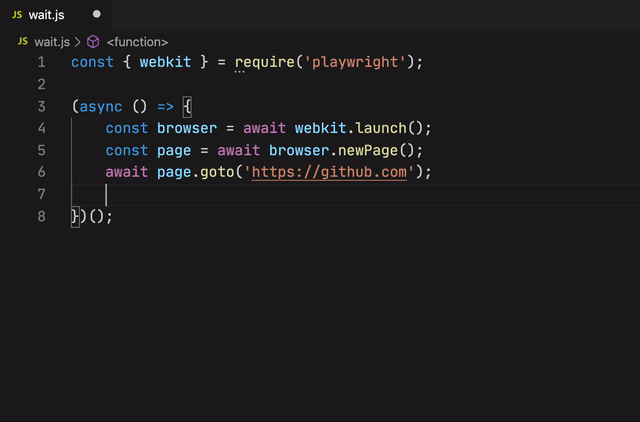Expand the breadcrumb chevron after wait.js
Screen dimensions: 640x422
coord(78,42)
